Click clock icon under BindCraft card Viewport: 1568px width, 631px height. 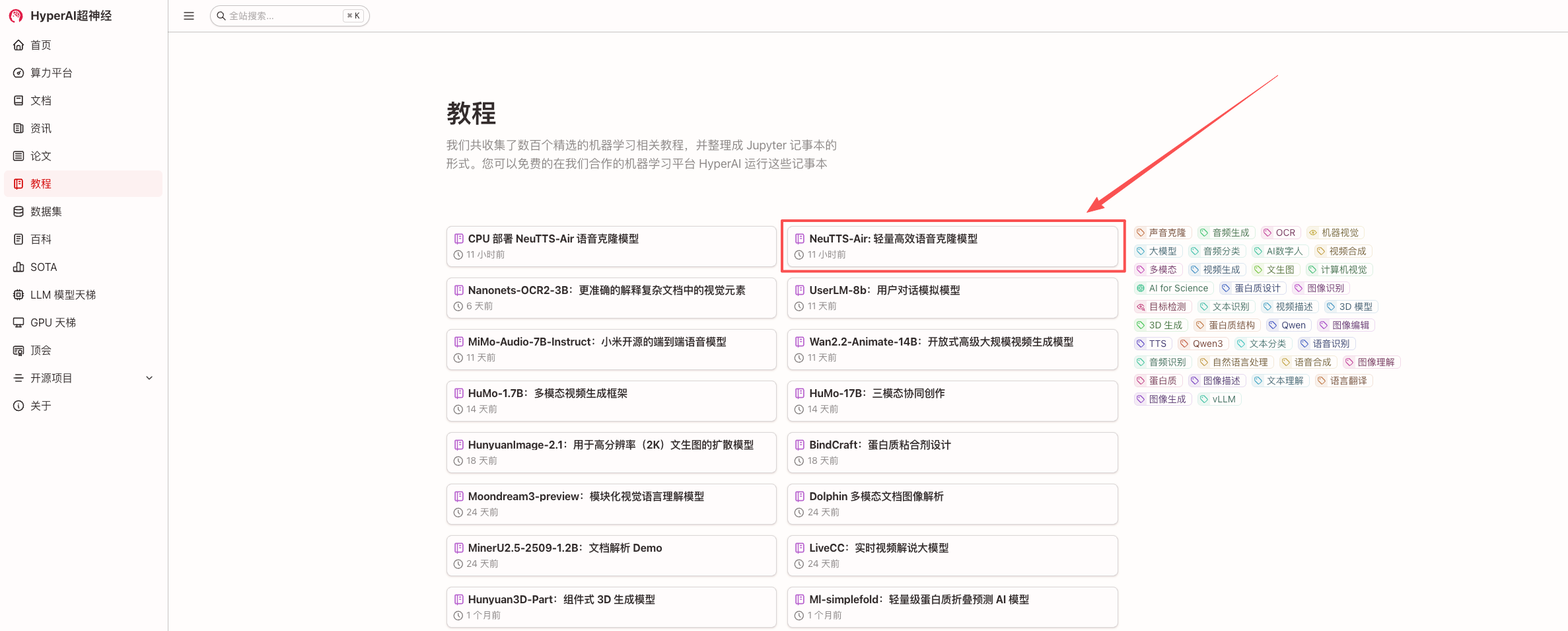point(799,461)
